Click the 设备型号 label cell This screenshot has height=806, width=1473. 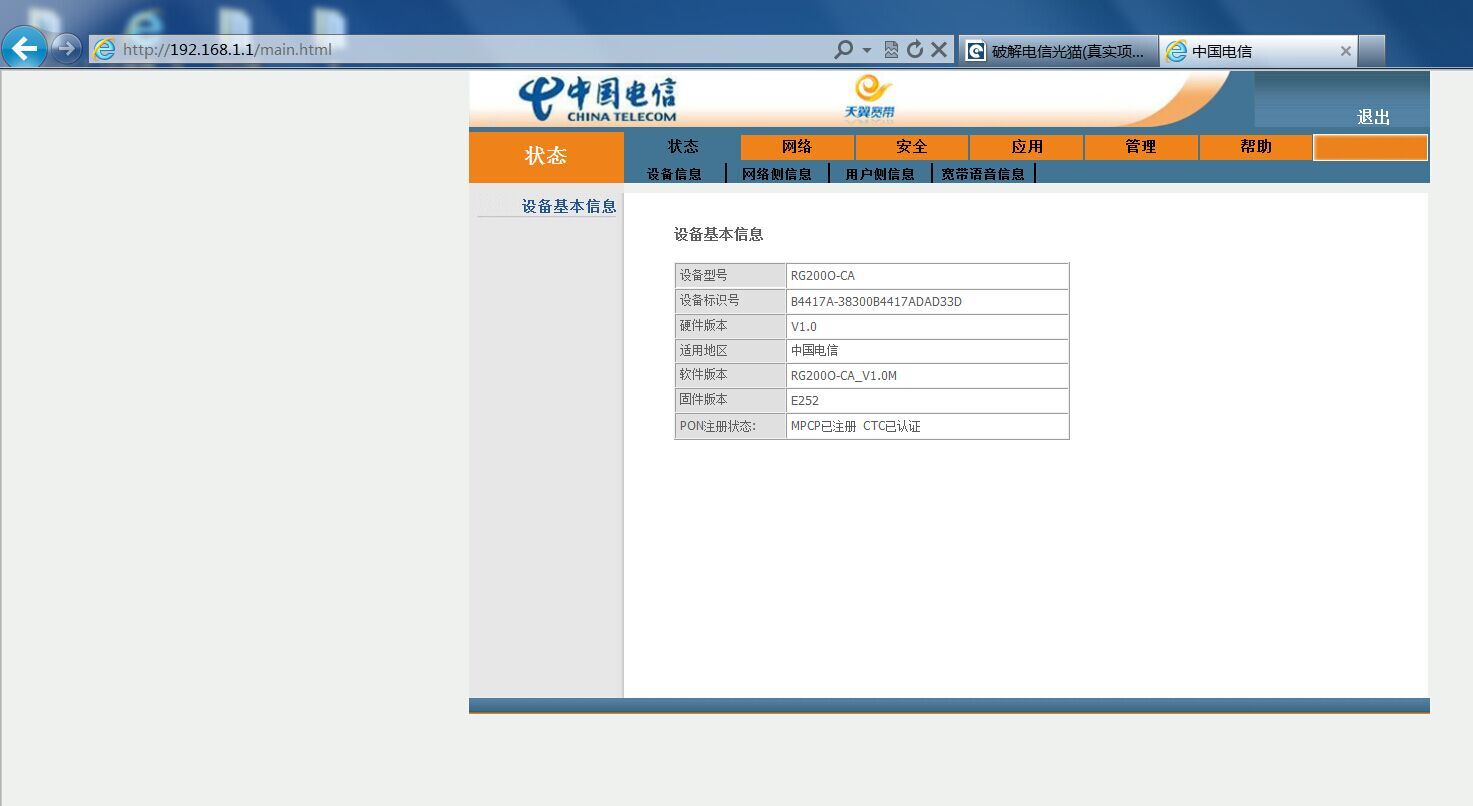[731, 276]
